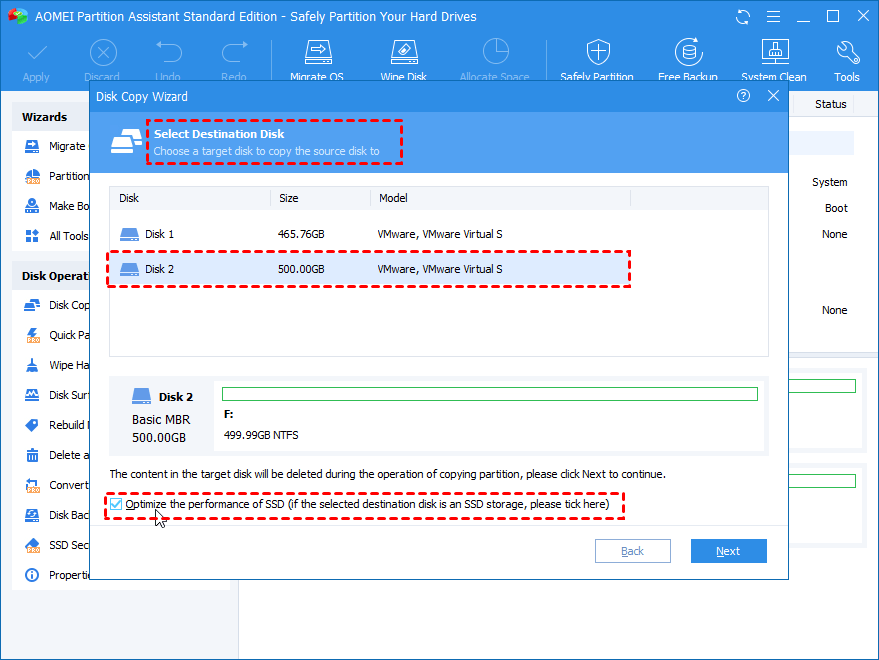Click the Redo arrow icon

(x=234, y=52)
